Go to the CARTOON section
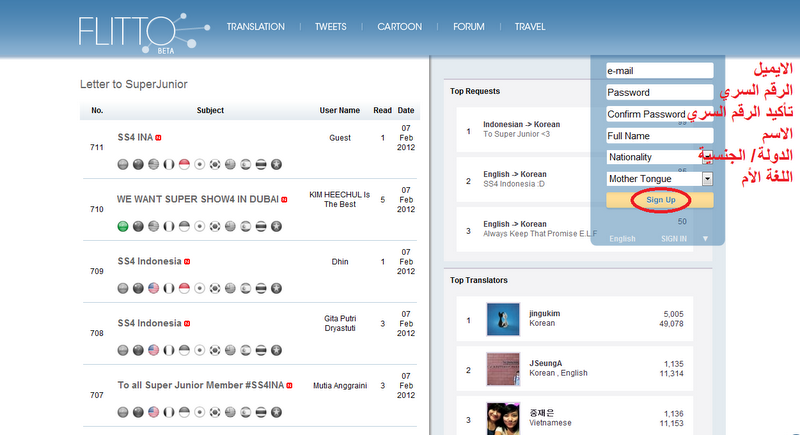This screenshot has width=800, height=435. [399, 27]
